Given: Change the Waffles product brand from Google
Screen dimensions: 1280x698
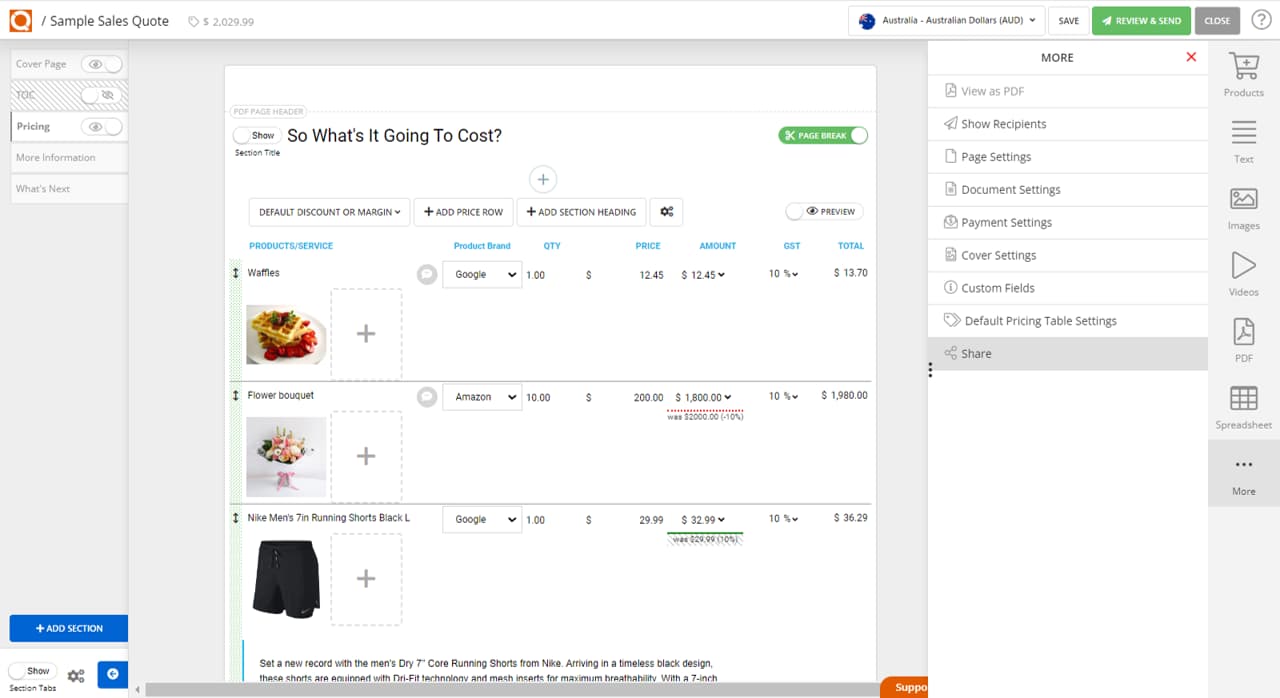Looking at the screenshot, I should (482, 274).
